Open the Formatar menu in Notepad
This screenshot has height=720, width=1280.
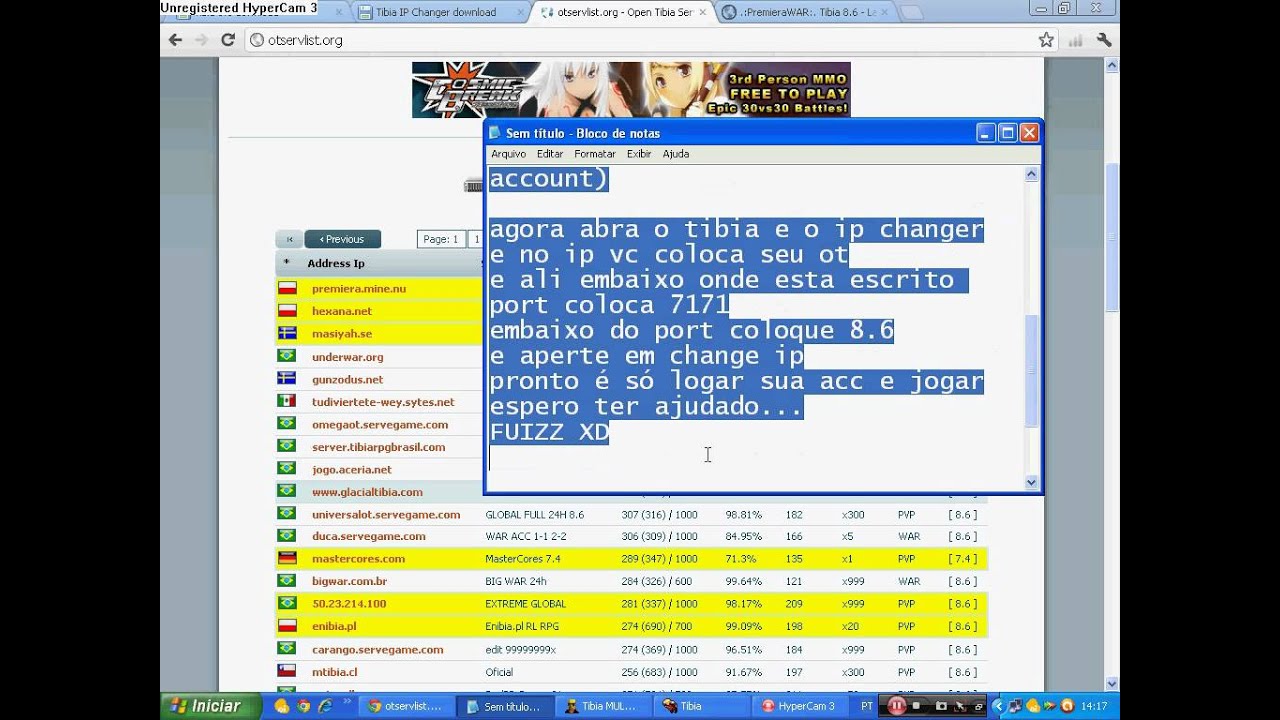595,154
